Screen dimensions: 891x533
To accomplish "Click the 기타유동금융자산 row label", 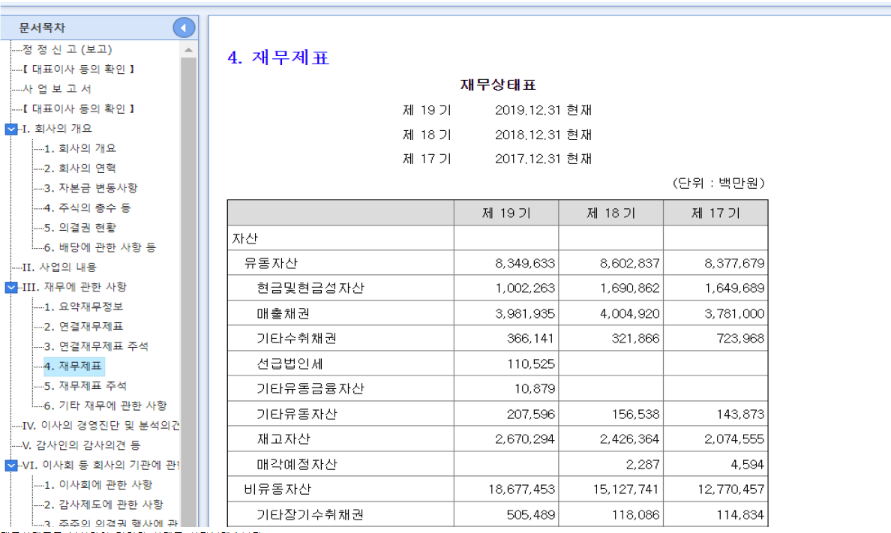I will click(310, 389).
